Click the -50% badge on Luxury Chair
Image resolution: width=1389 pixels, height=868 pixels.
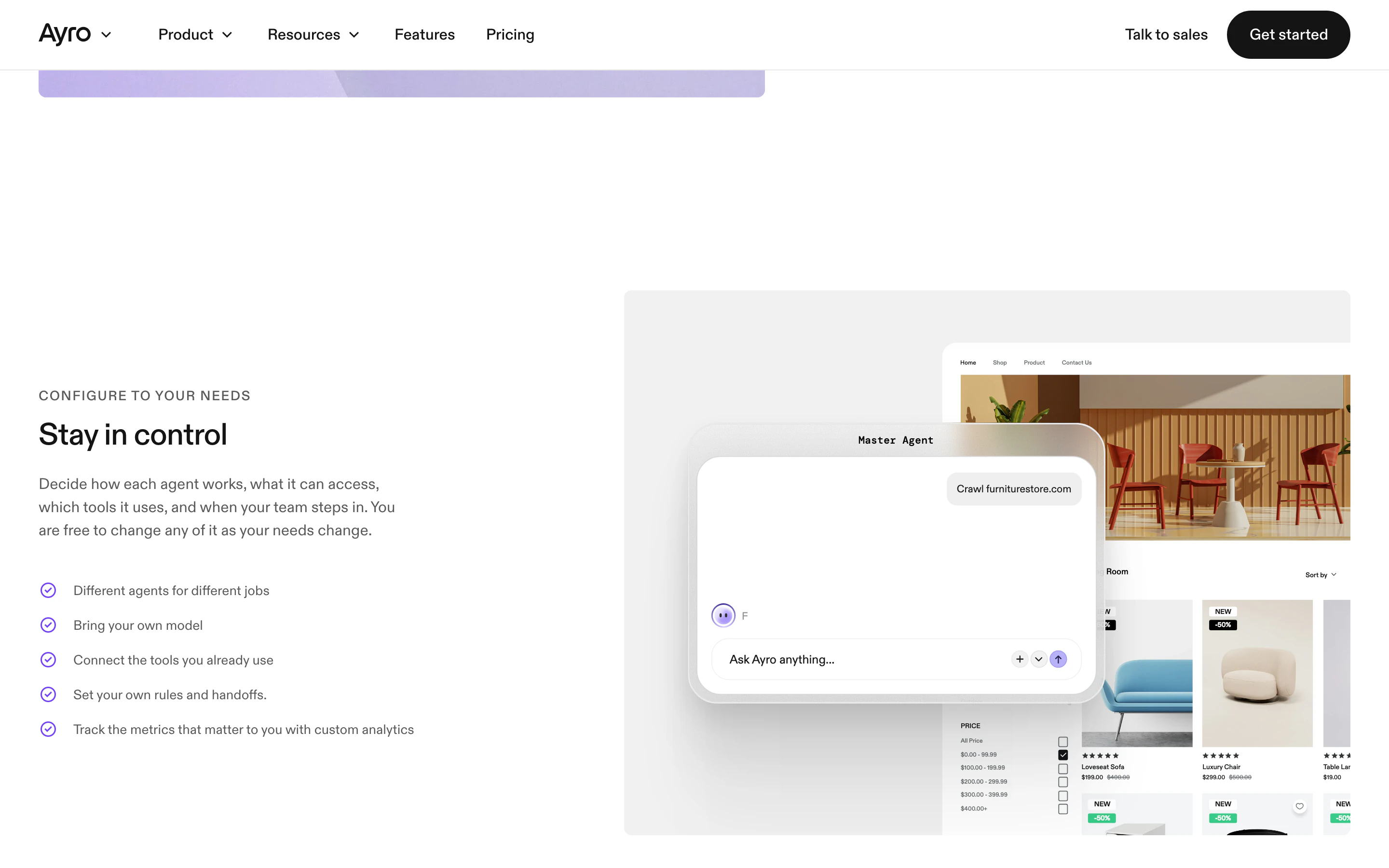coord(1223,624)
